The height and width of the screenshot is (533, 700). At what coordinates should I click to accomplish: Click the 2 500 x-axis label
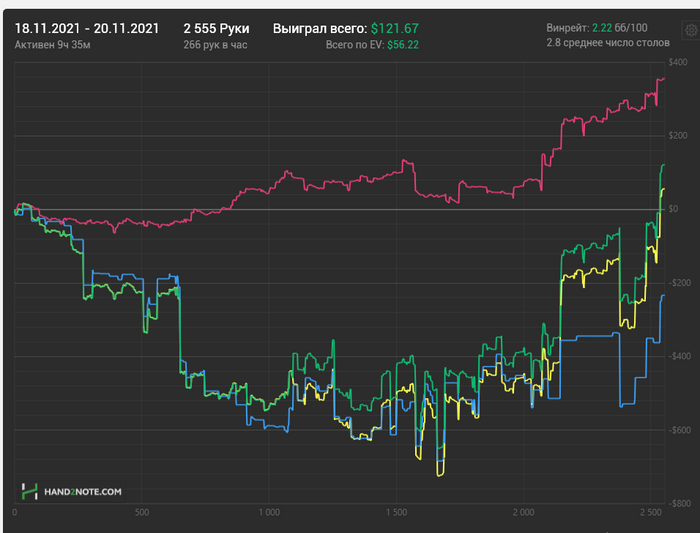point(651,512)
